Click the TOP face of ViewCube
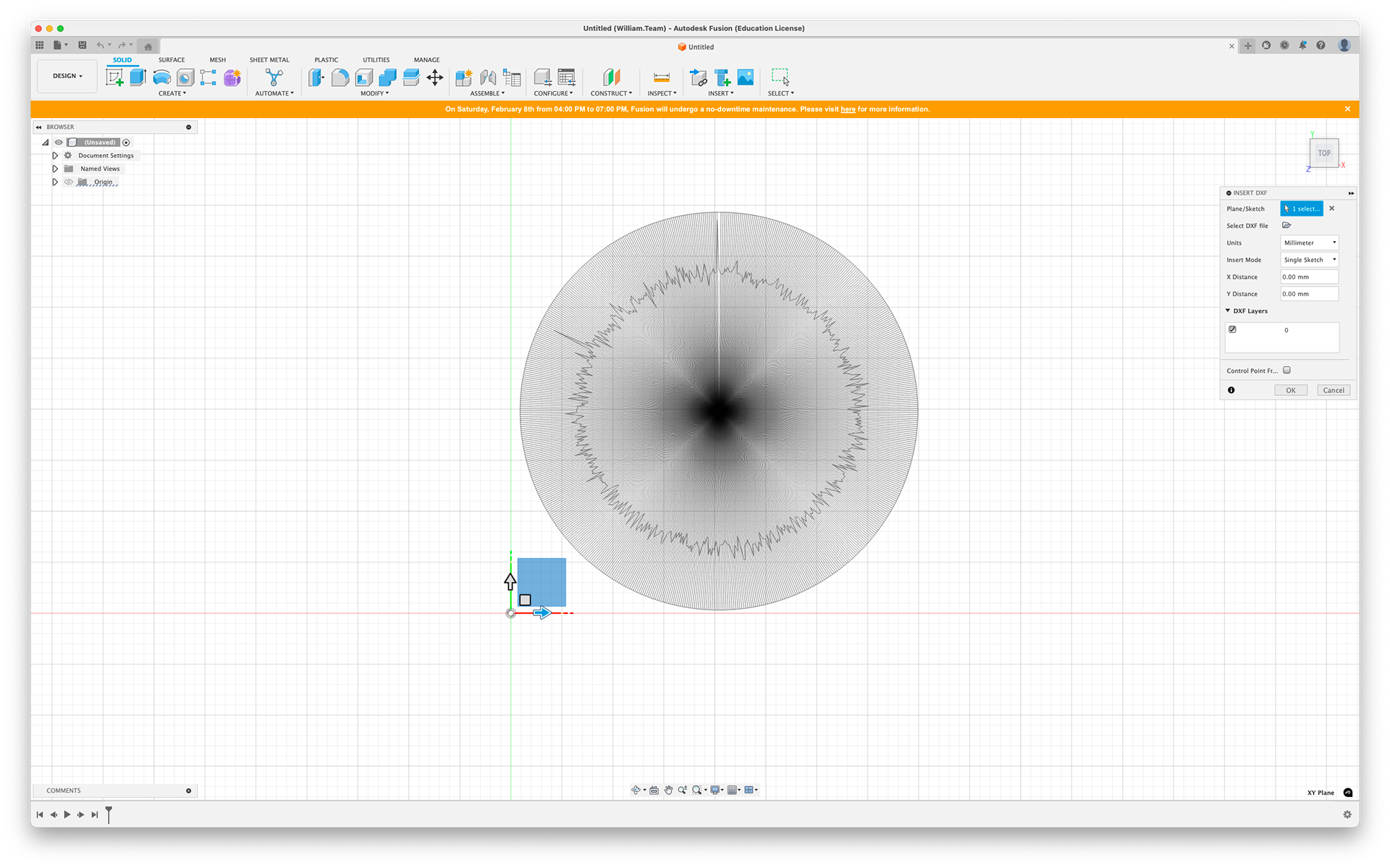This screenshot has height=868, width=1390. (x=1323, y=153)
